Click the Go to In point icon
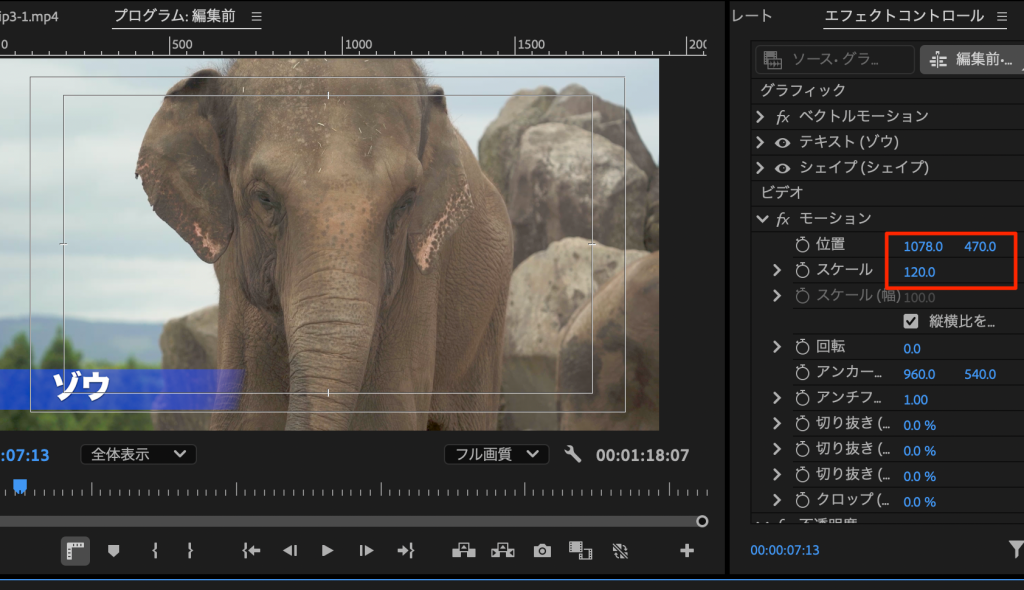This screenshot has height=590, width=1024. click(x=251, y=550)
